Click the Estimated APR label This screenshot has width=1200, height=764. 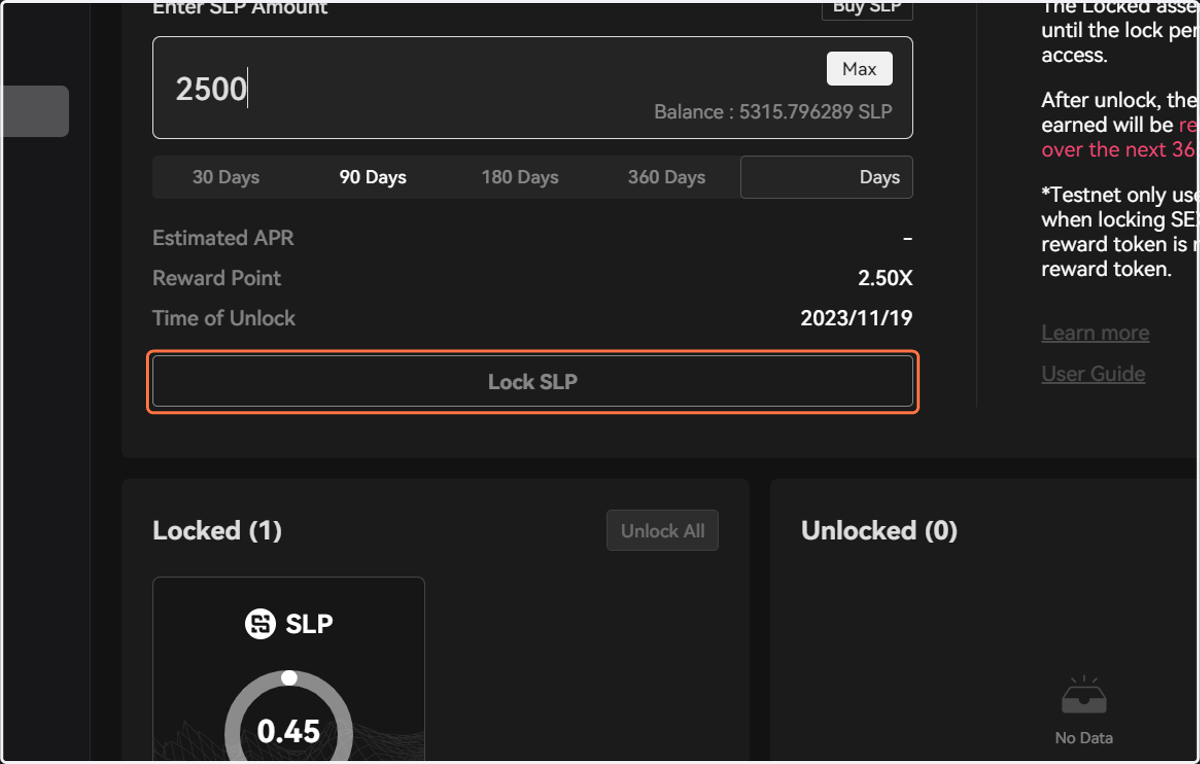(x=223, y=238)
